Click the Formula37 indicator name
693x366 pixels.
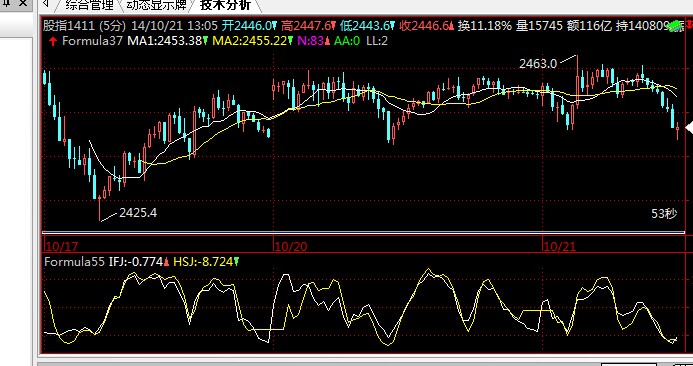pos(92,41)
